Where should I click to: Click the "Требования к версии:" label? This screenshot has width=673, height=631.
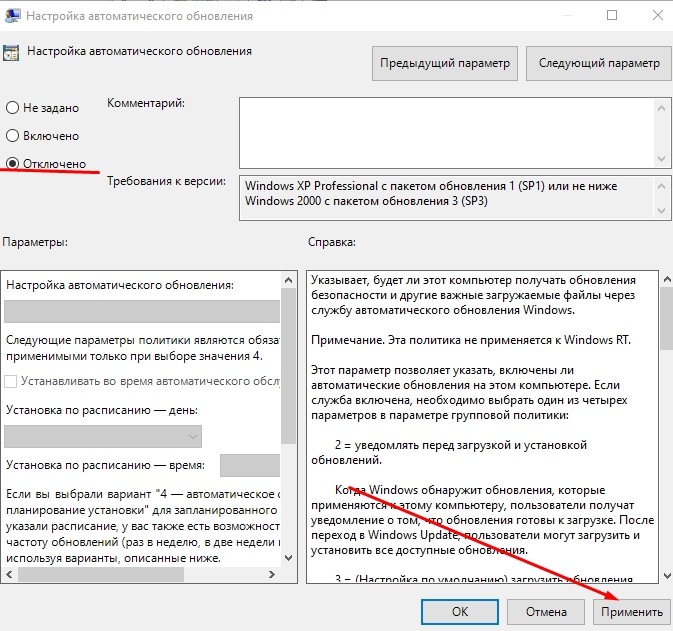(167, 181)
